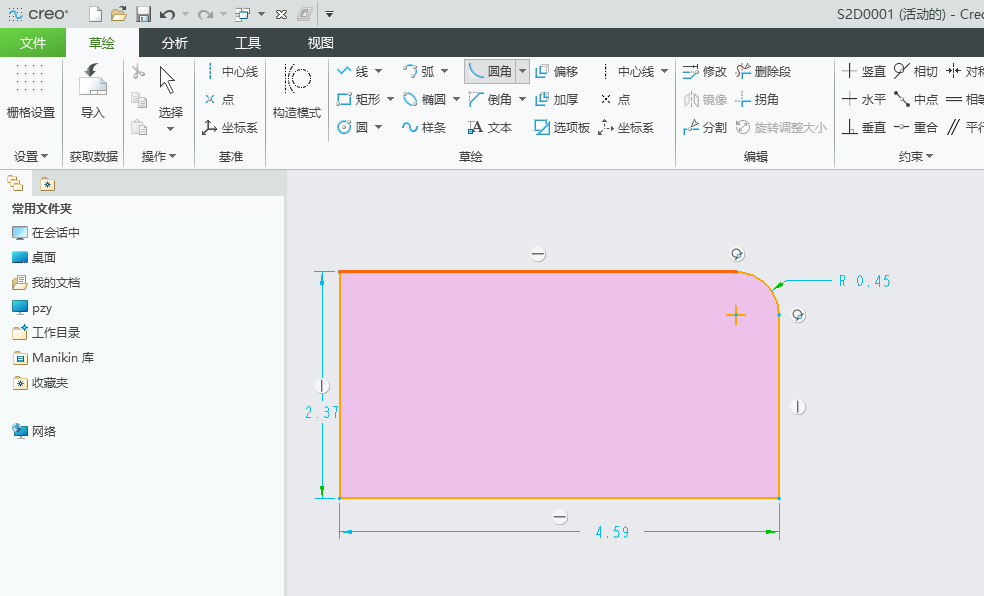This screenshot has width=984, height=596.
Task: Select the Text (文本) tool
Action: [x=490, y=127]
